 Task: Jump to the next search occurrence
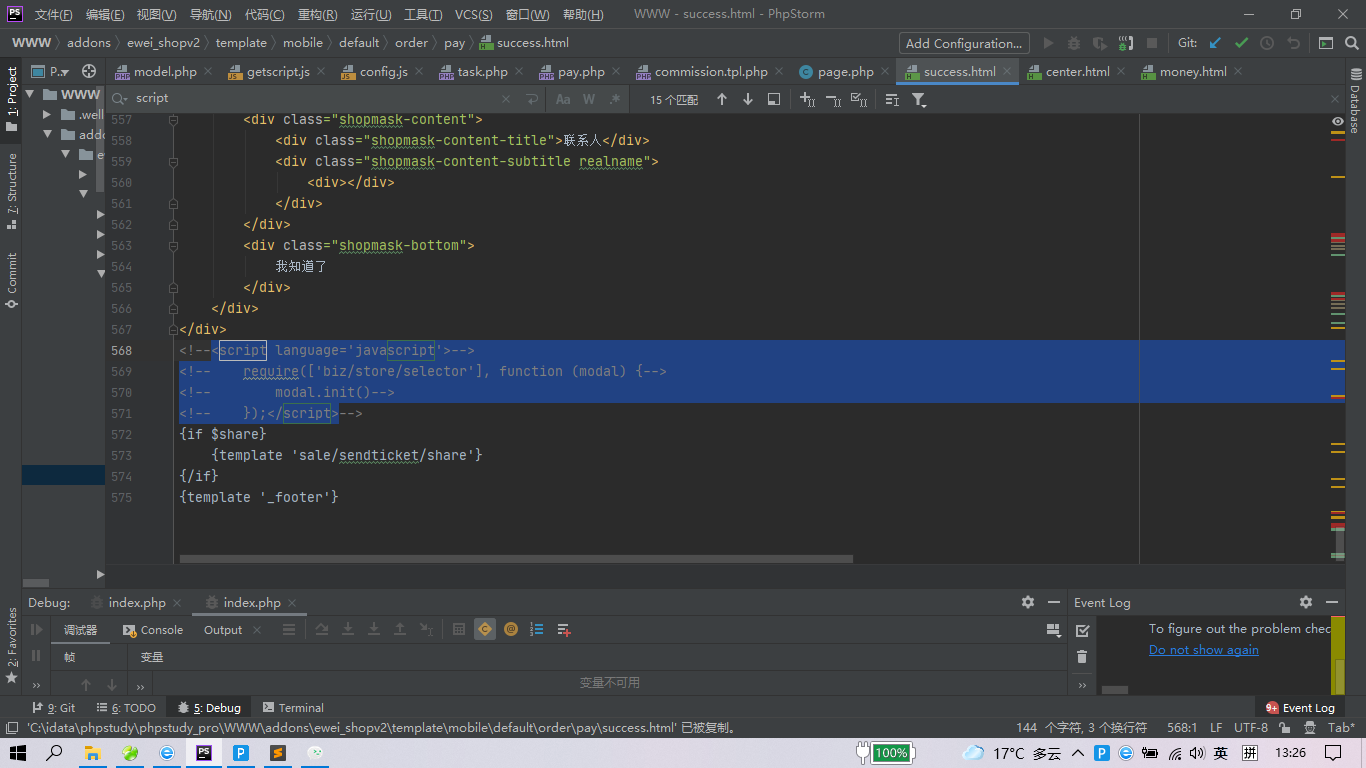tap(748, 99)
